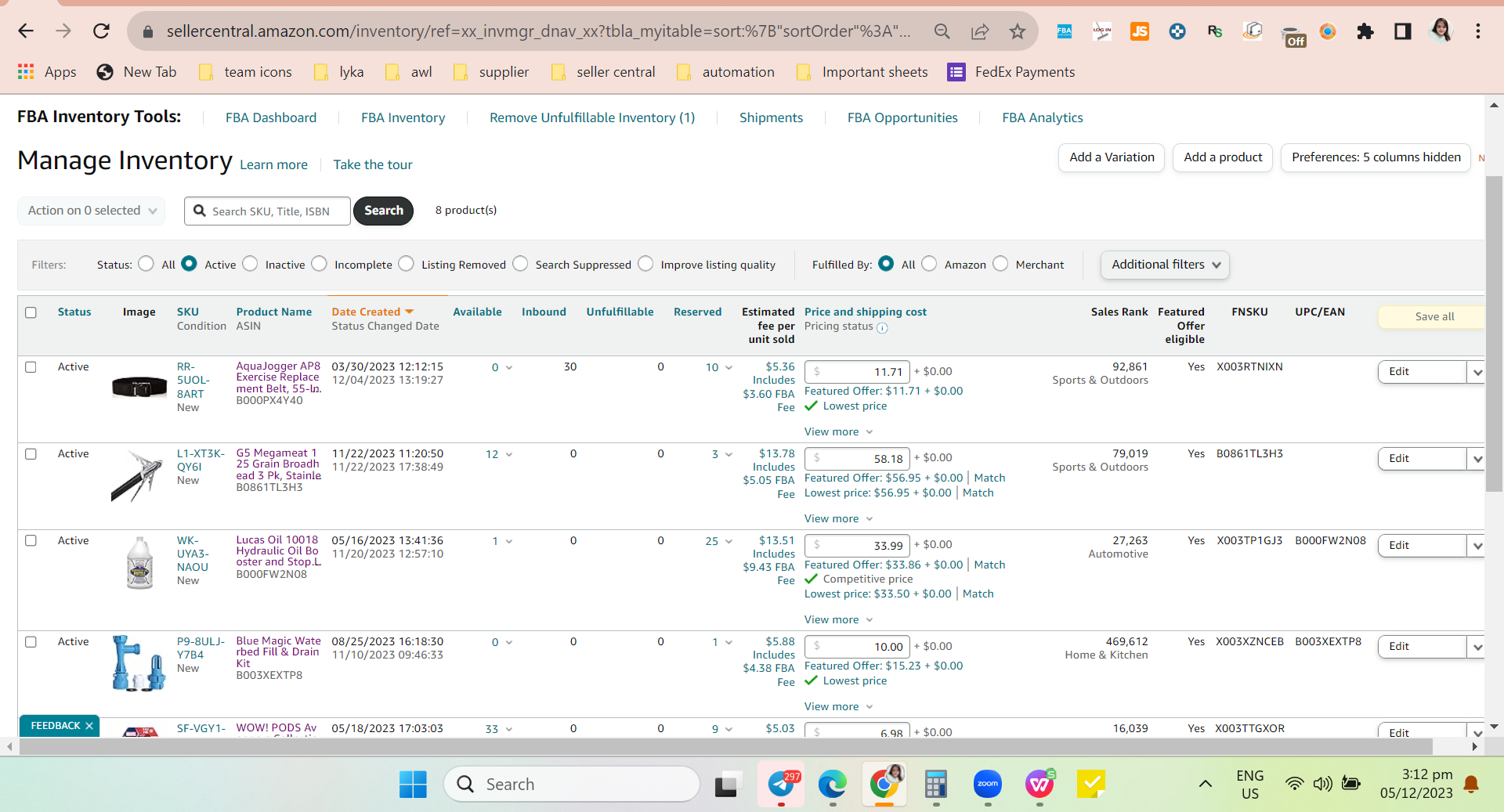Select Fulfilled By Amazon radio button

coord(929,264)
